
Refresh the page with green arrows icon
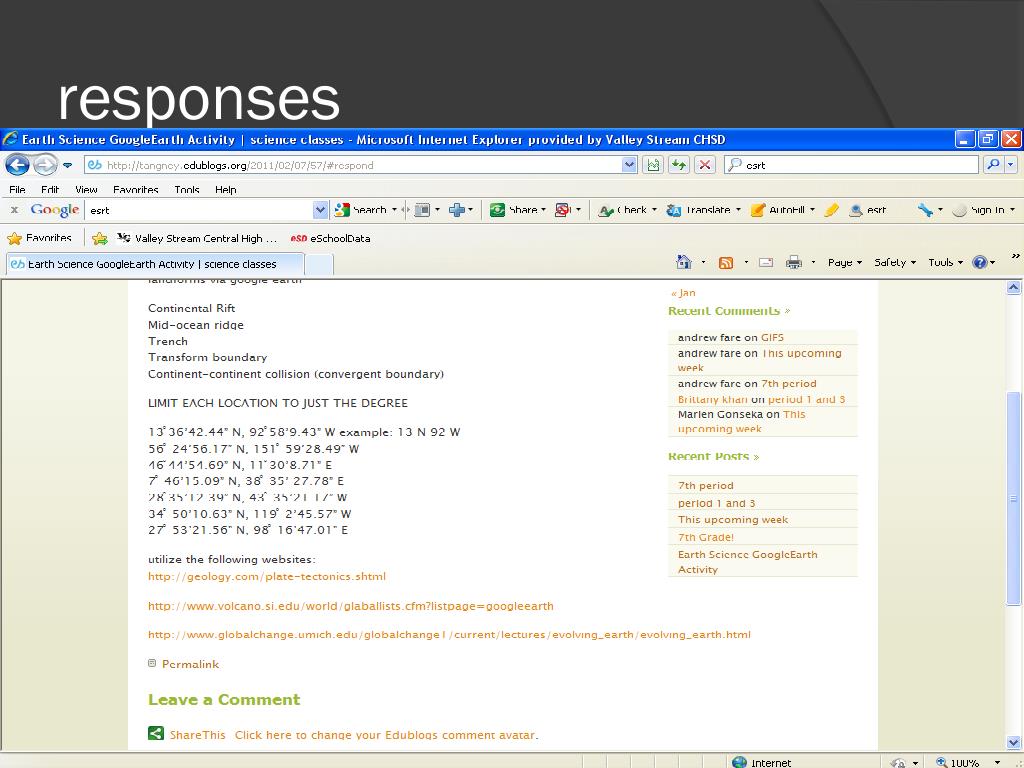click(679, 165)
